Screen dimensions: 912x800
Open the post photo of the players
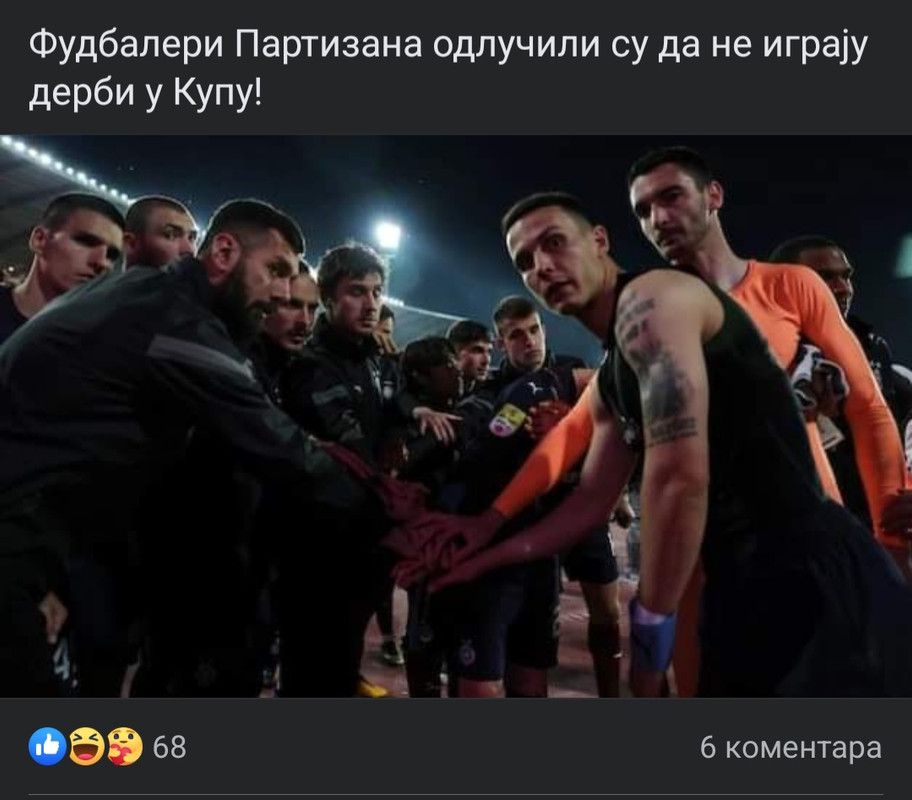pyautogui.click(x=456, y=416)
